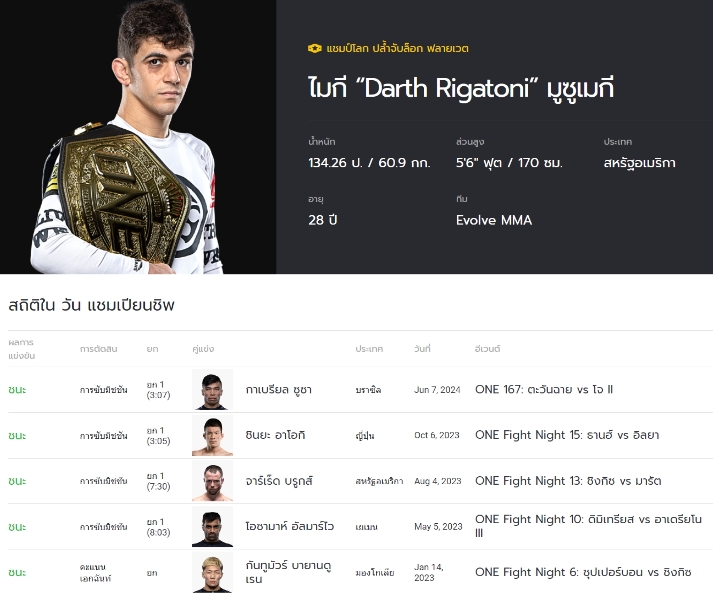This screenshot has height=594, width=713.
Task: Click opponent name ชินยะ อาโอกิ
Action: [275, 435]
